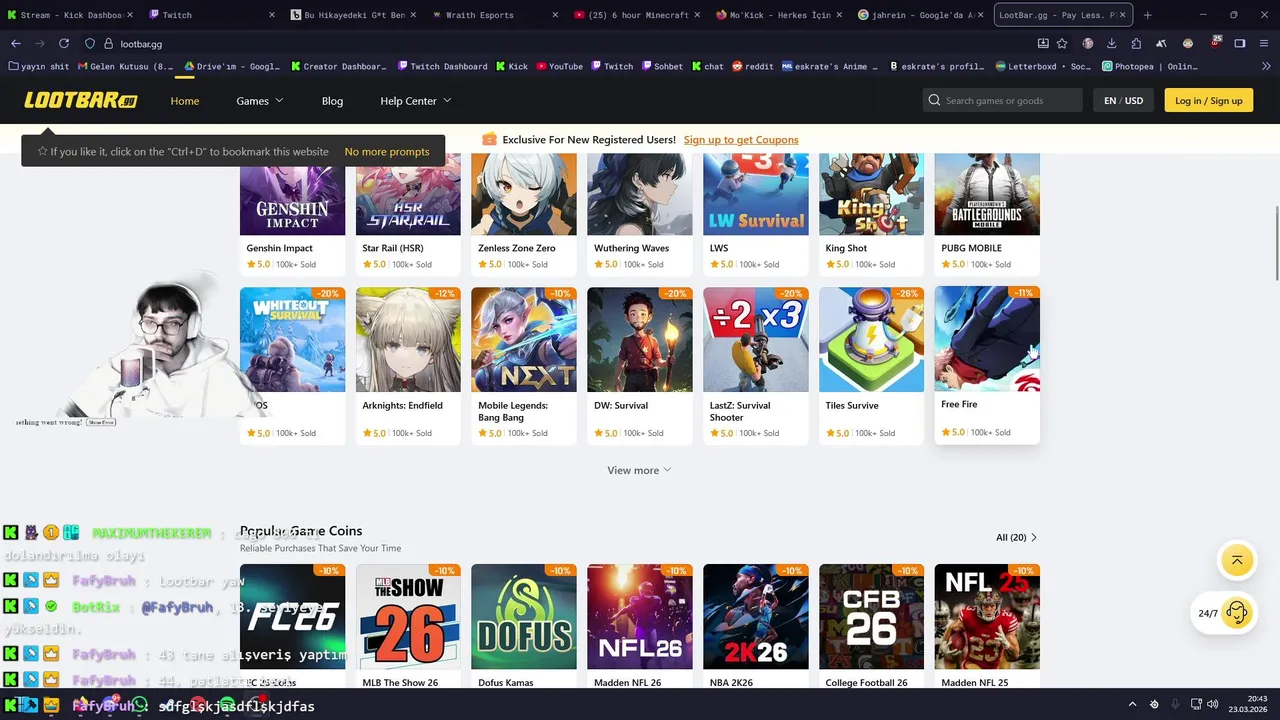The height and width of the screenshot is (720, 1280).
Task: Expand the Help Center dropdown
Action: [416, 100]
